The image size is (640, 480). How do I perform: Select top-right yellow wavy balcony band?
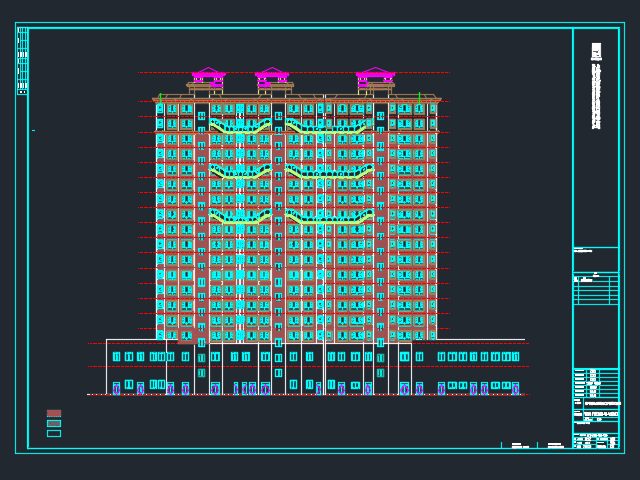[x=330, y=127]
